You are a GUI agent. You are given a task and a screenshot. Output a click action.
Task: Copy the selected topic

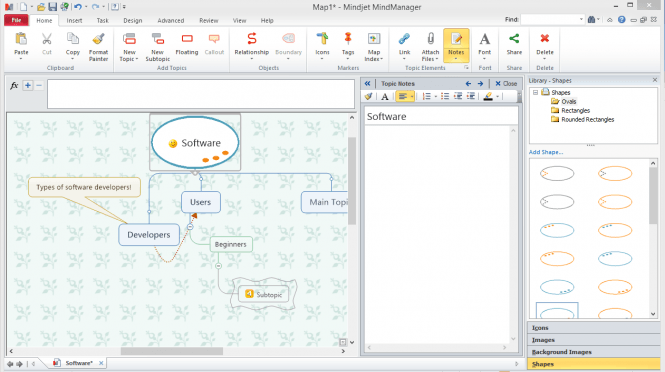point(73,46)
